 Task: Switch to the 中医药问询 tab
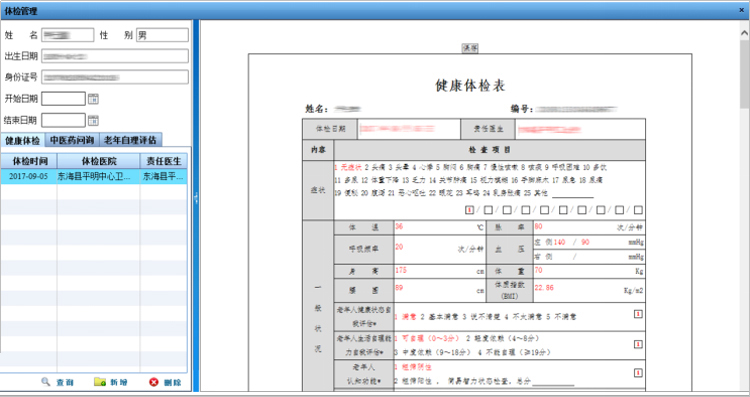[72, 140]
